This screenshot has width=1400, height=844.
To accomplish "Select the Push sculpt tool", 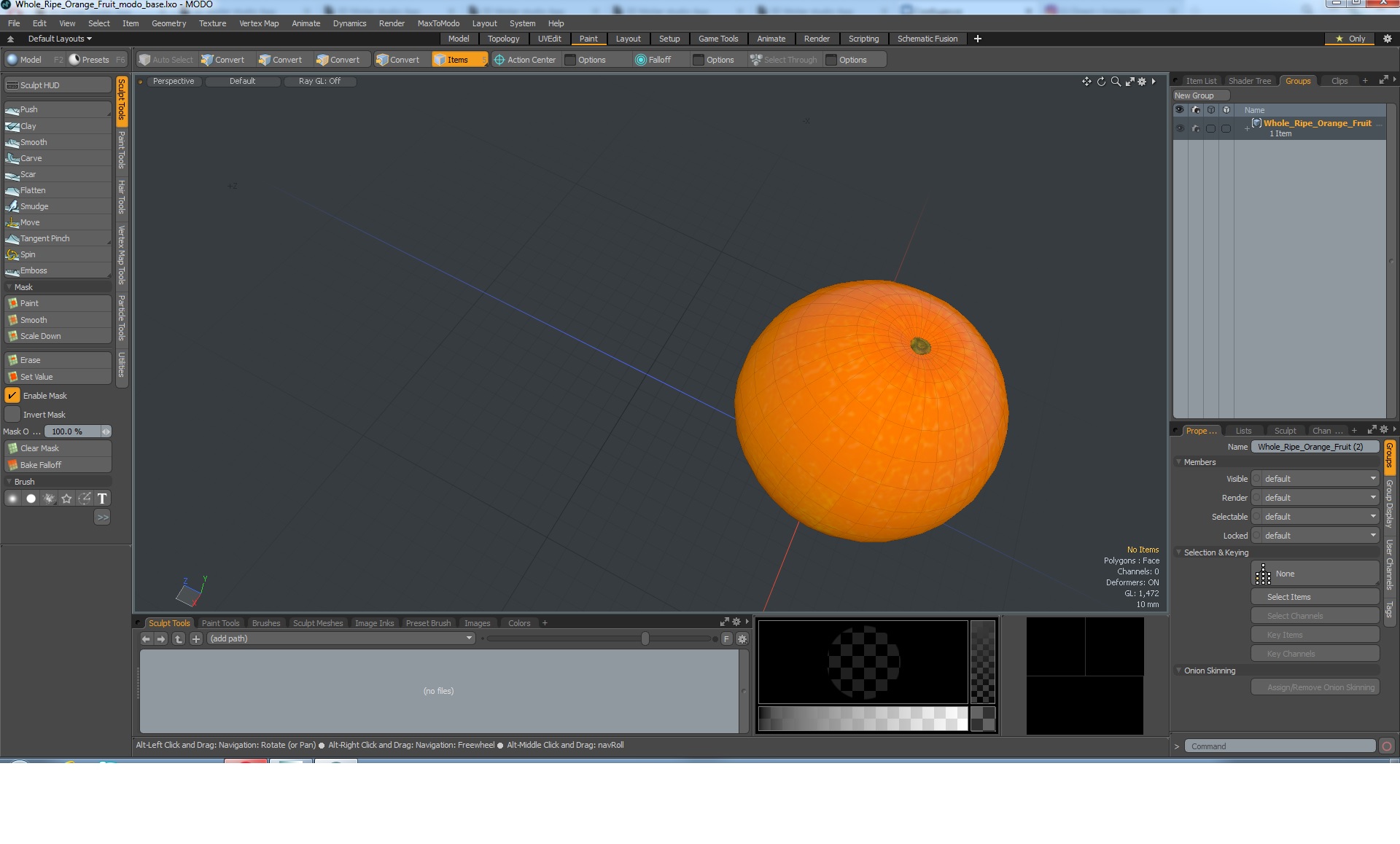I will pyautogui.click(x=29, y=109).
